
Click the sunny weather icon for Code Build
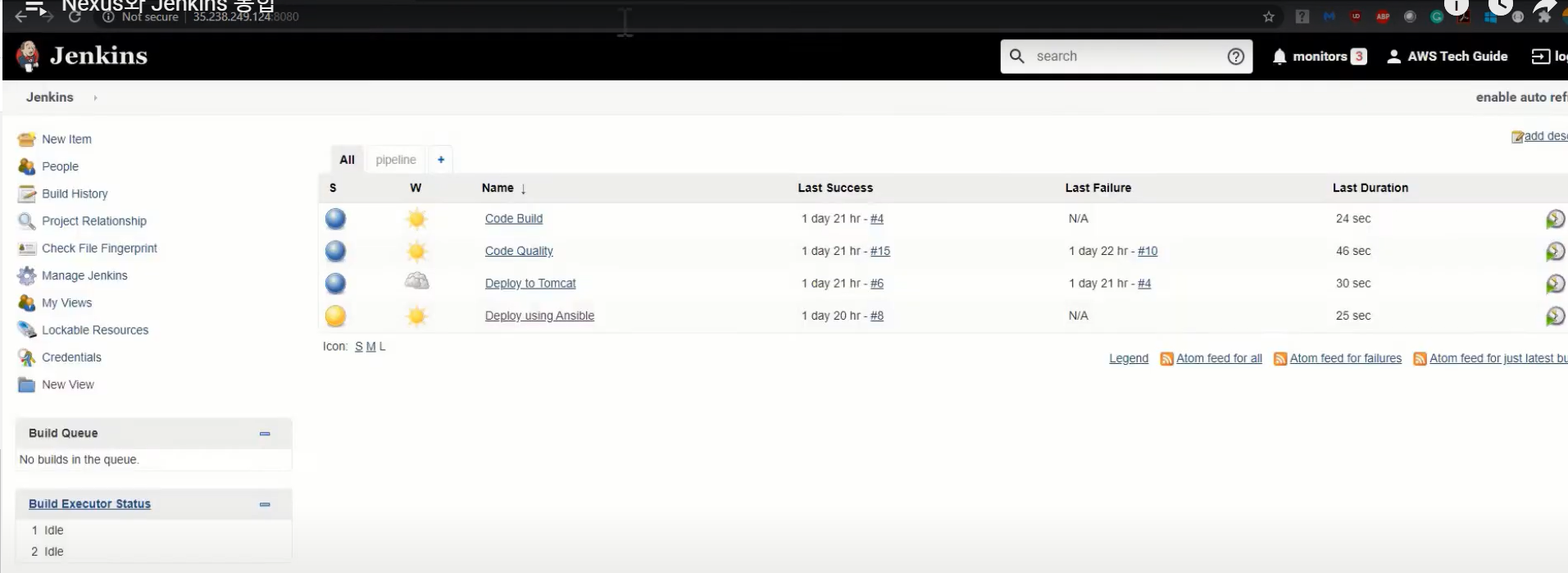416,219
